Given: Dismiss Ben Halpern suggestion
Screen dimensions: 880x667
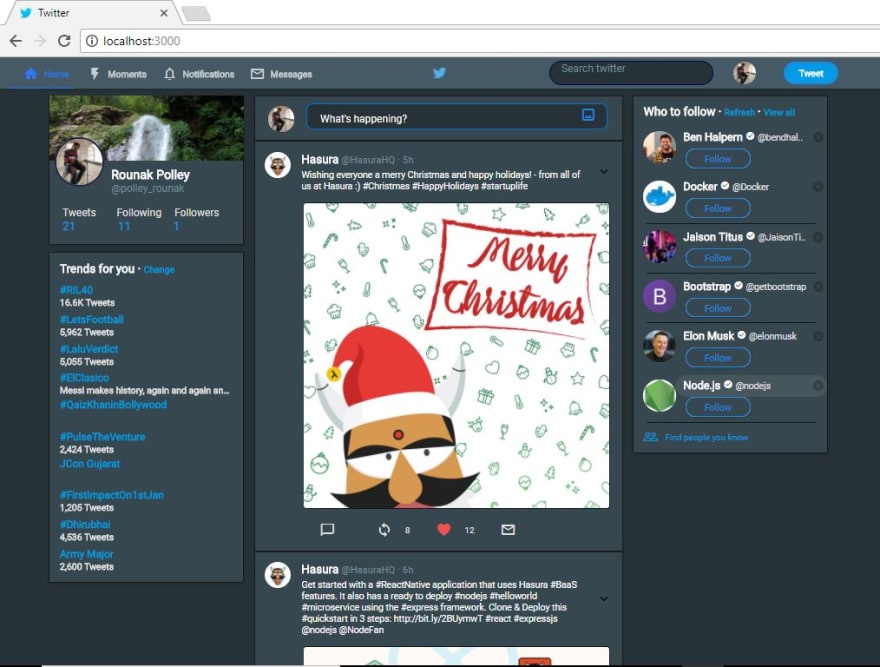Looking at the screenshot, I should click(x=818, y=137).
